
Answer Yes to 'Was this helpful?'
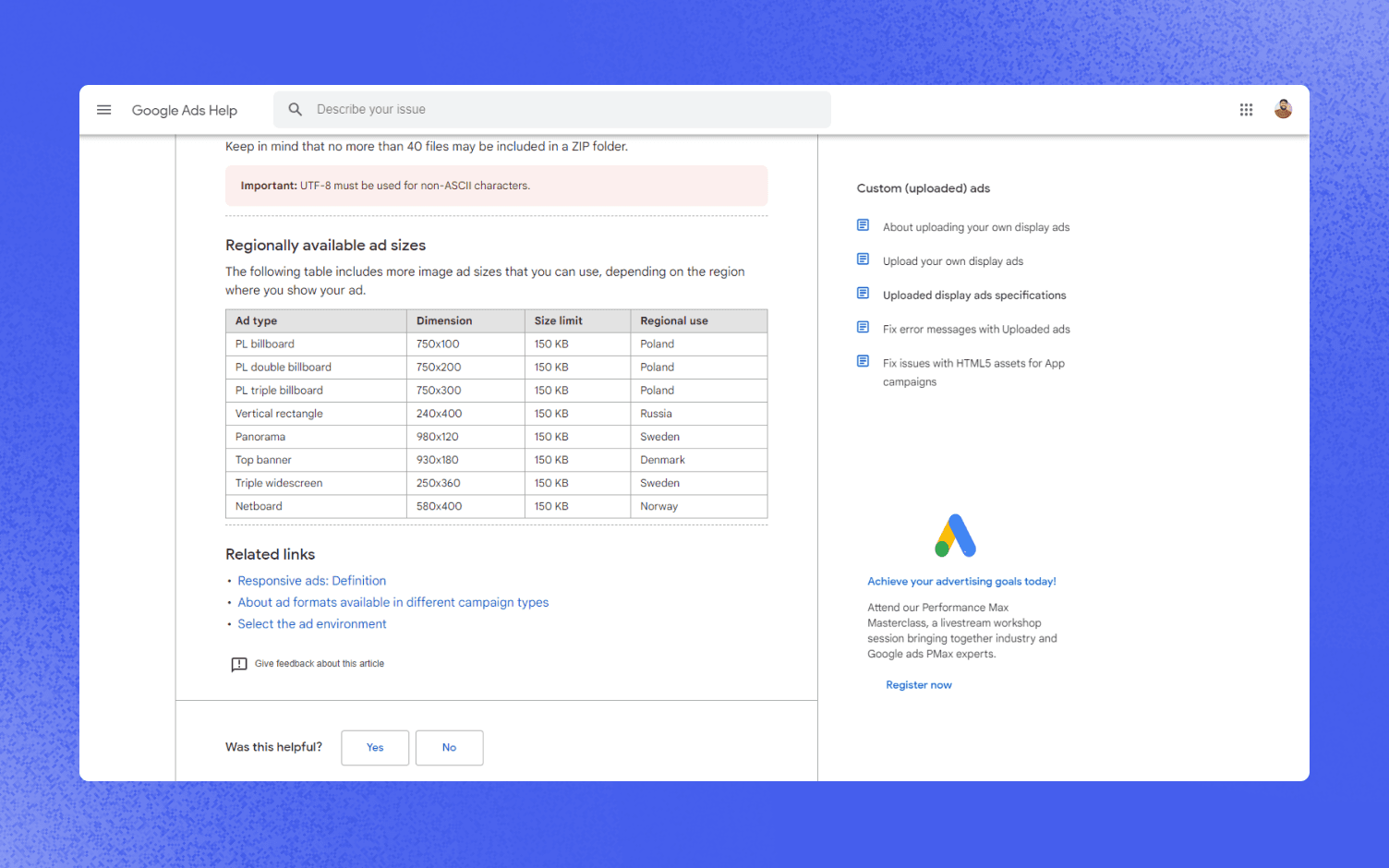375,748
